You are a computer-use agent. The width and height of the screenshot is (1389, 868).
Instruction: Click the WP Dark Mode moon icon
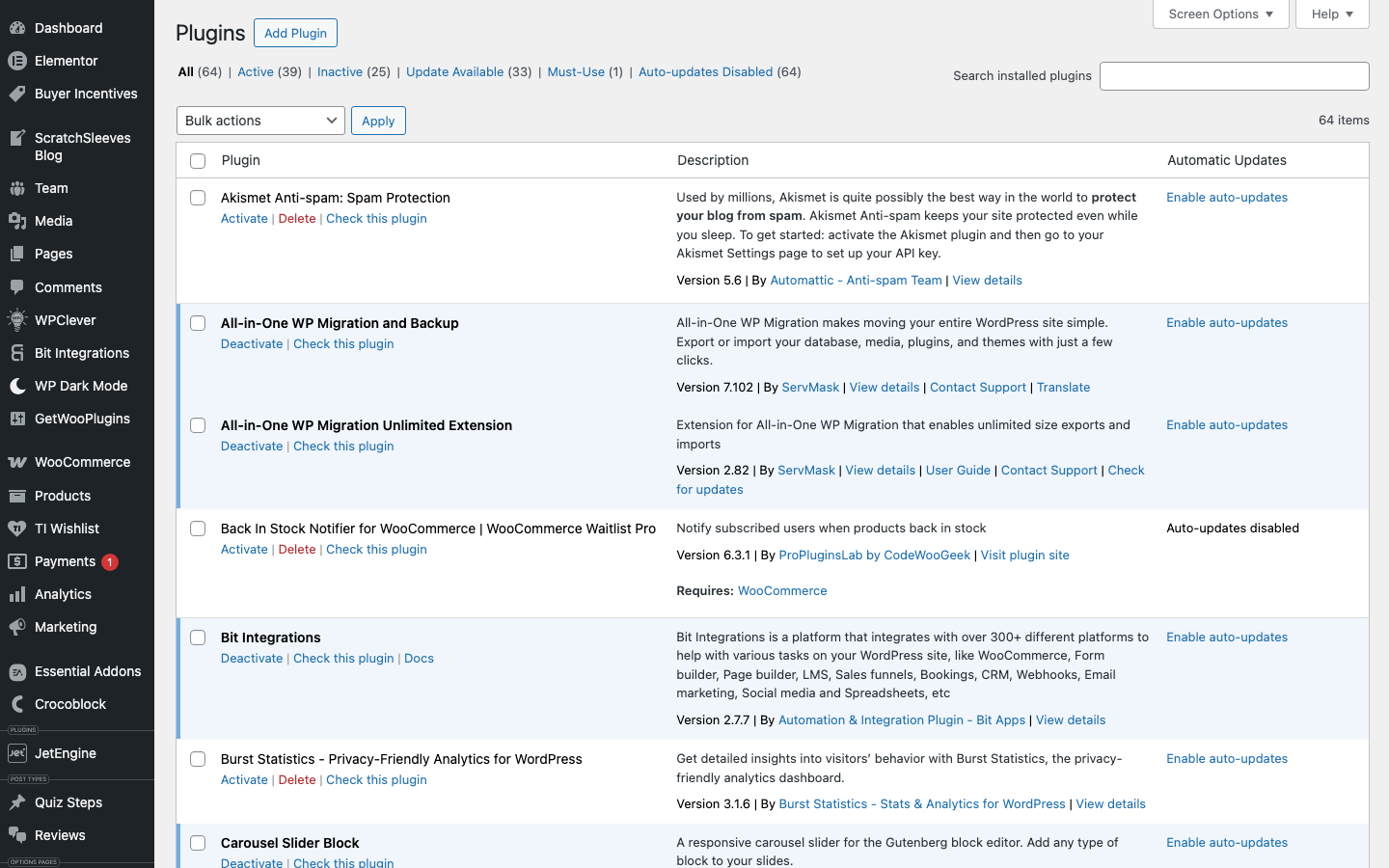17,386
